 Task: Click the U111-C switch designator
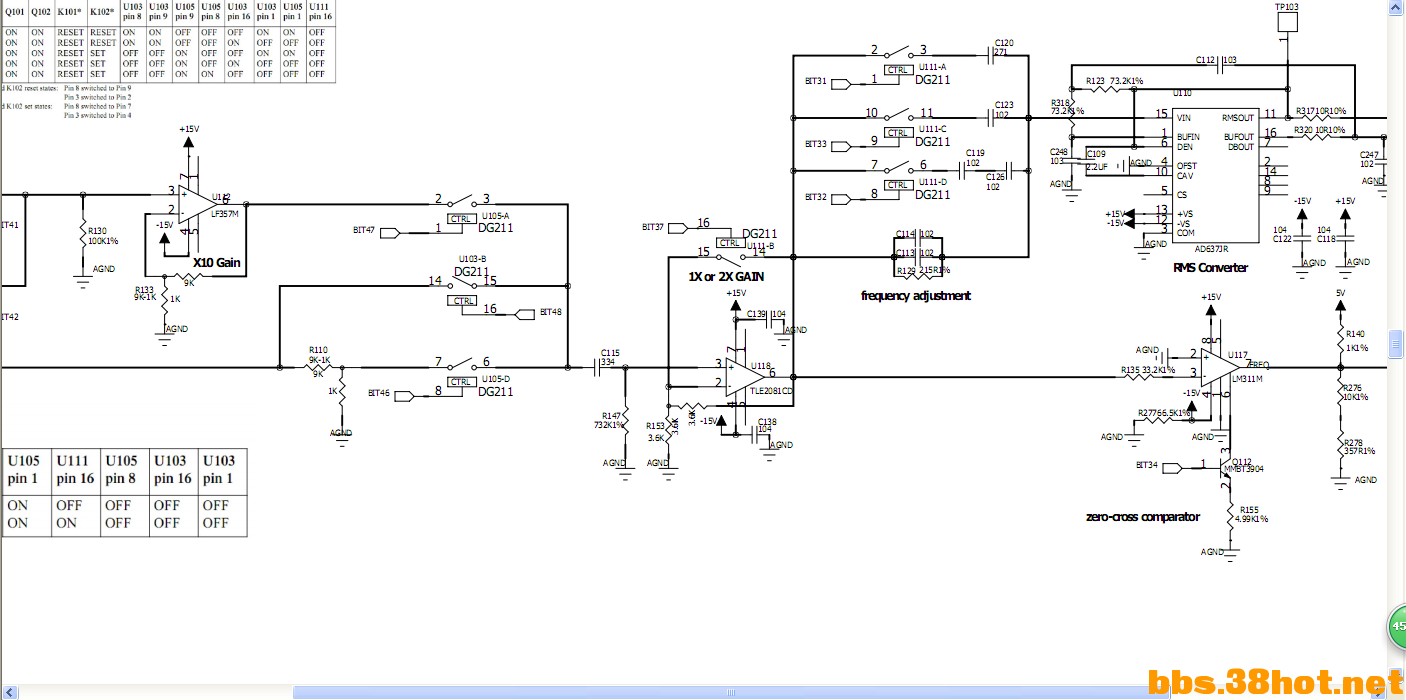(x=932, y=129)
